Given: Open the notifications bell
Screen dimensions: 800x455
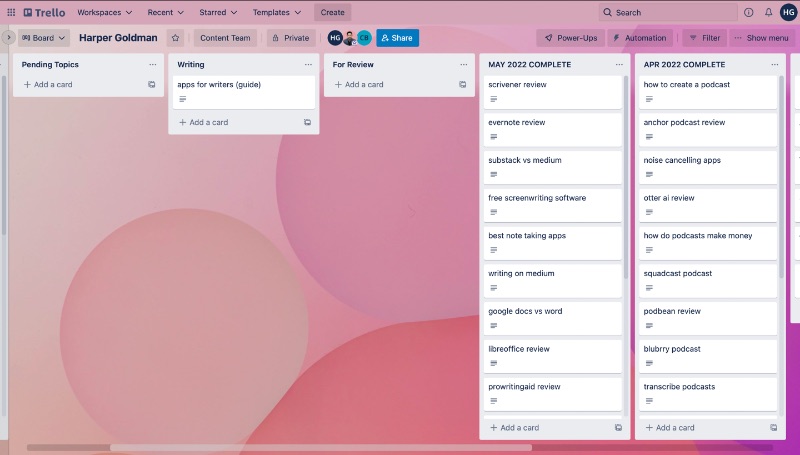Looking at the screenshot, I should click(x=768, y=12).
